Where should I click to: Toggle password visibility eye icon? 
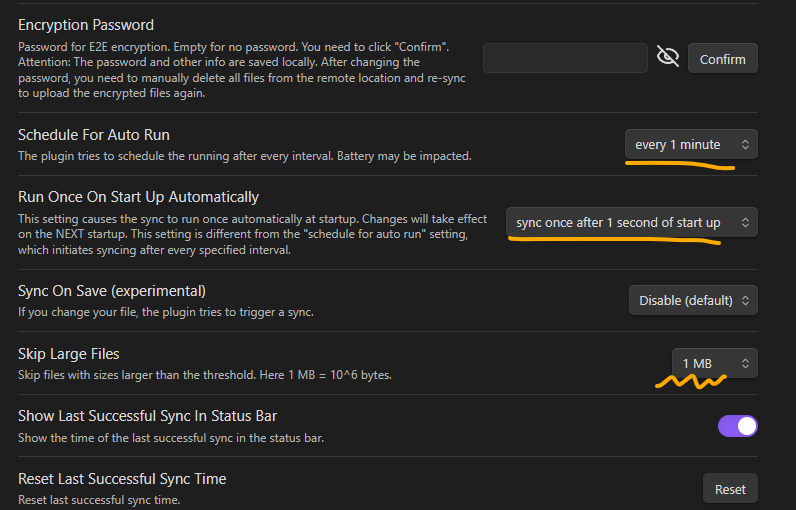668,56
